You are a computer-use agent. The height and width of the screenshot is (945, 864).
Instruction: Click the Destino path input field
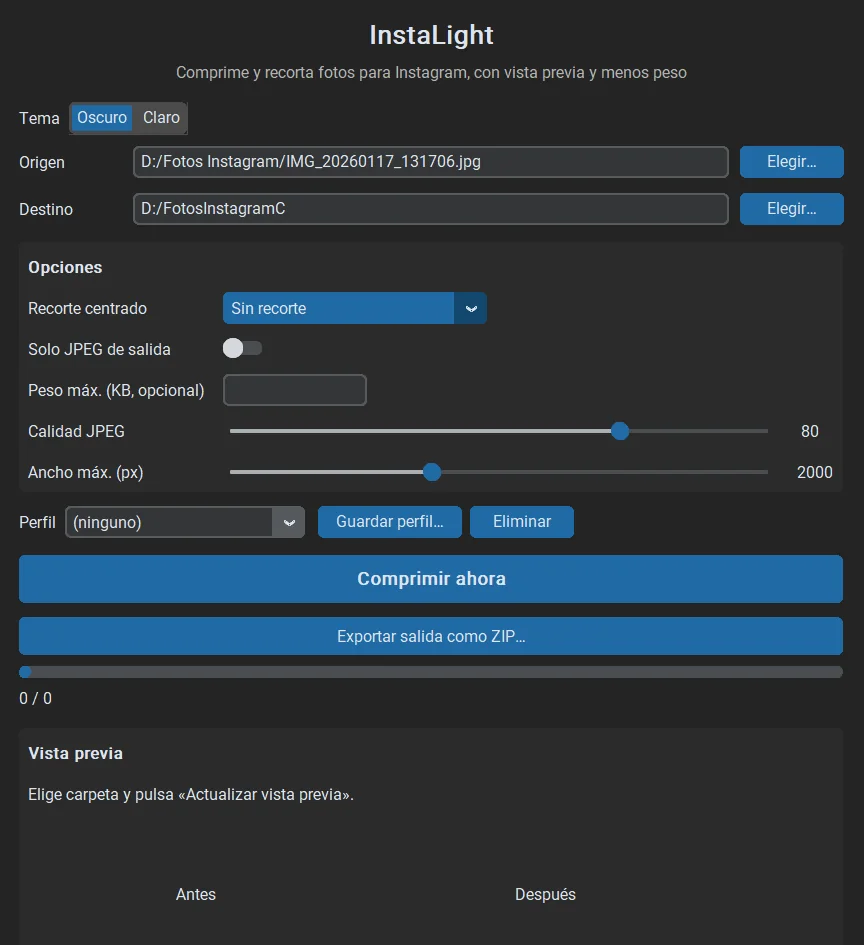click(x=430, y=209)
